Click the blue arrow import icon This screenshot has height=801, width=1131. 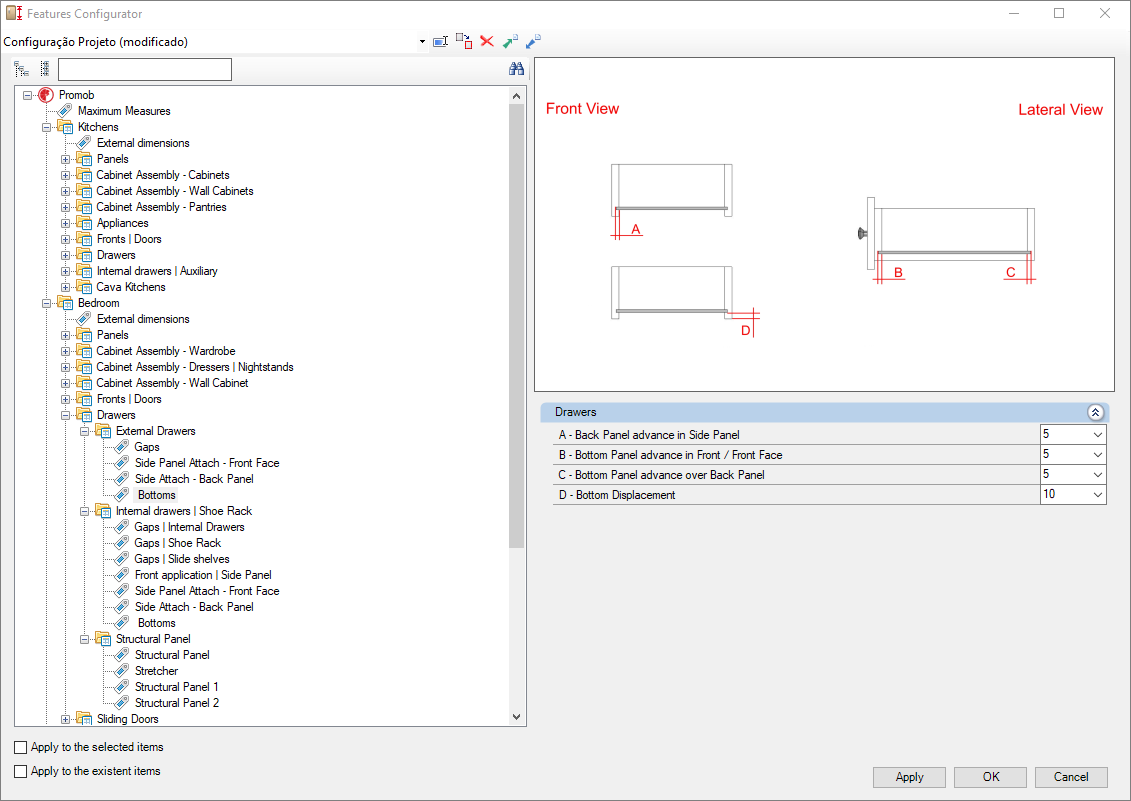(533, 42)
